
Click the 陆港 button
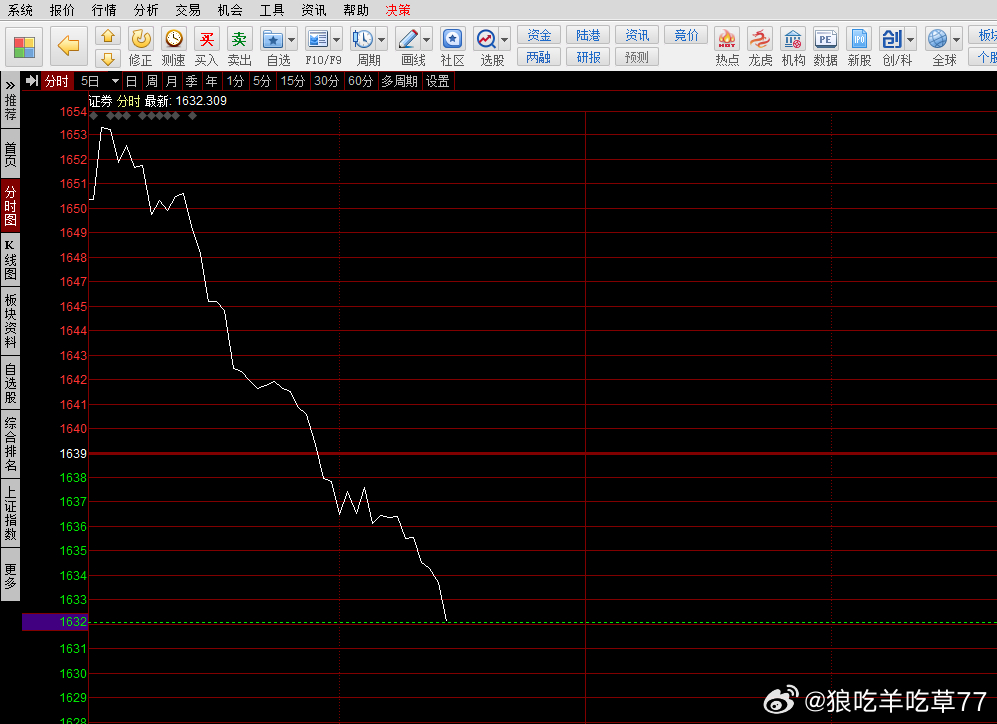click(x=588, y=35)
